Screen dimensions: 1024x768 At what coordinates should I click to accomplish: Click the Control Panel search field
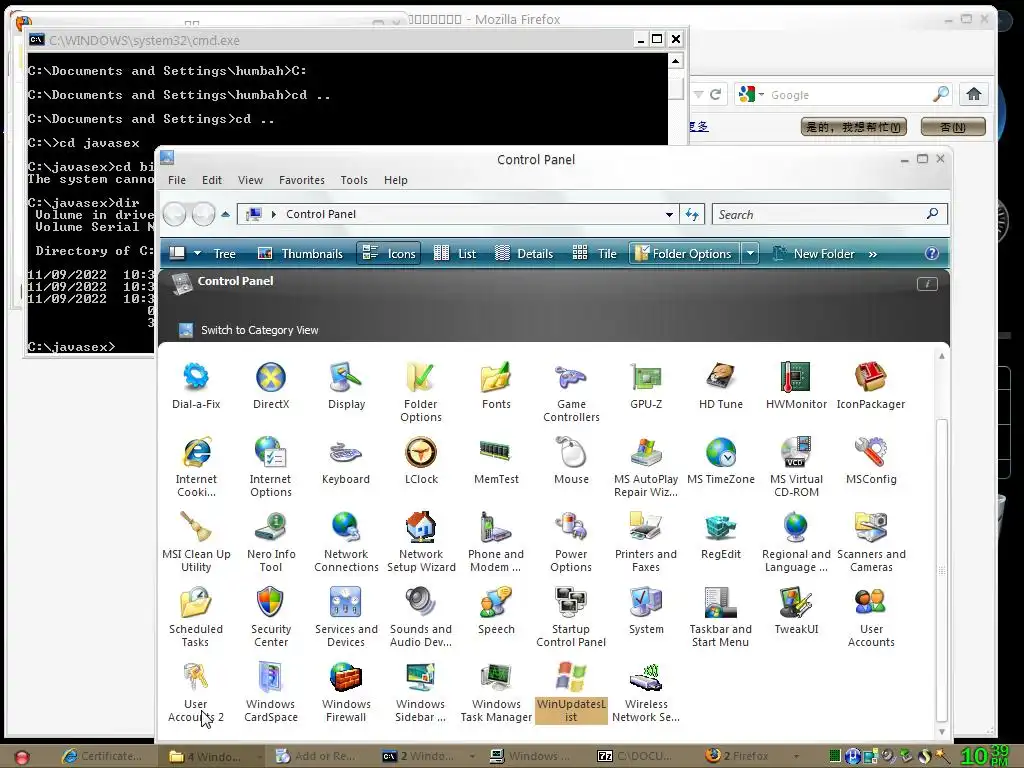[829, 214]
